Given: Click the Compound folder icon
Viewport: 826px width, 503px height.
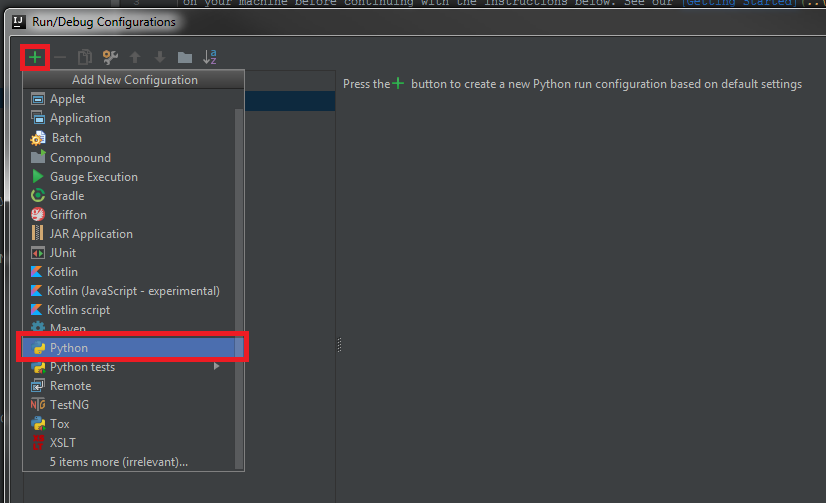Looking at the screenshot, I should pyautogui.click(x=38, y=157).
